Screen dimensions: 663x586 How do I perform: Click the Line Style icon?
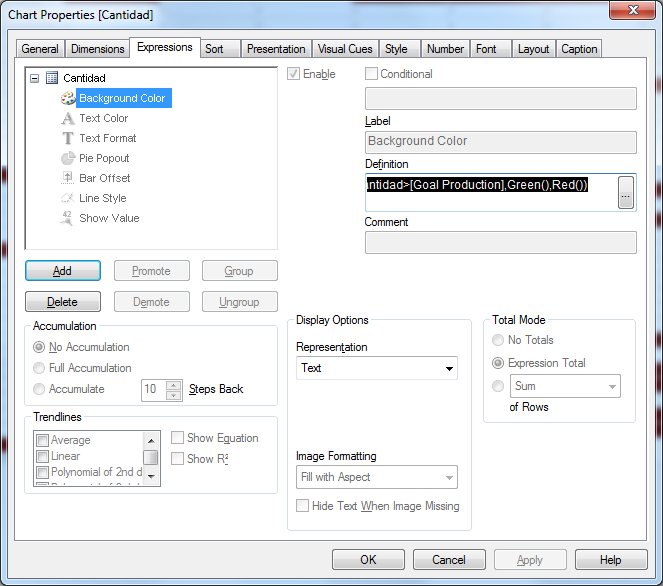[x=68, y=198]
